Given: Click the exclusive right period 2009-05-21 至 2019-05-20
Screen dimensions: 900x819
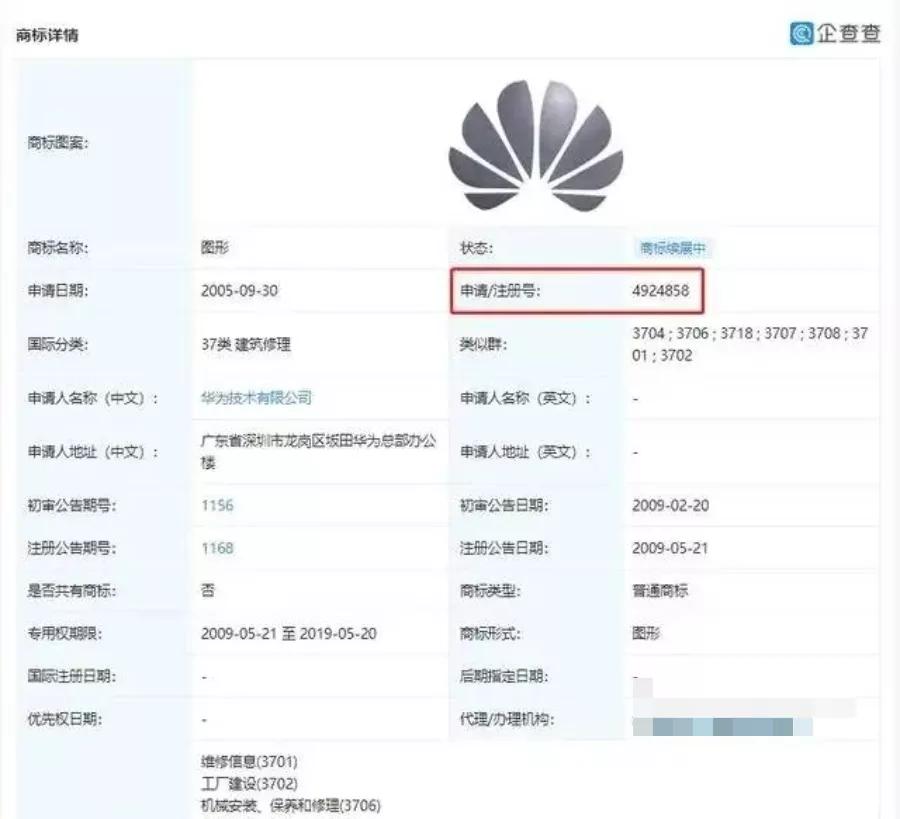Looking at the screenshot, I should (289, 634).
